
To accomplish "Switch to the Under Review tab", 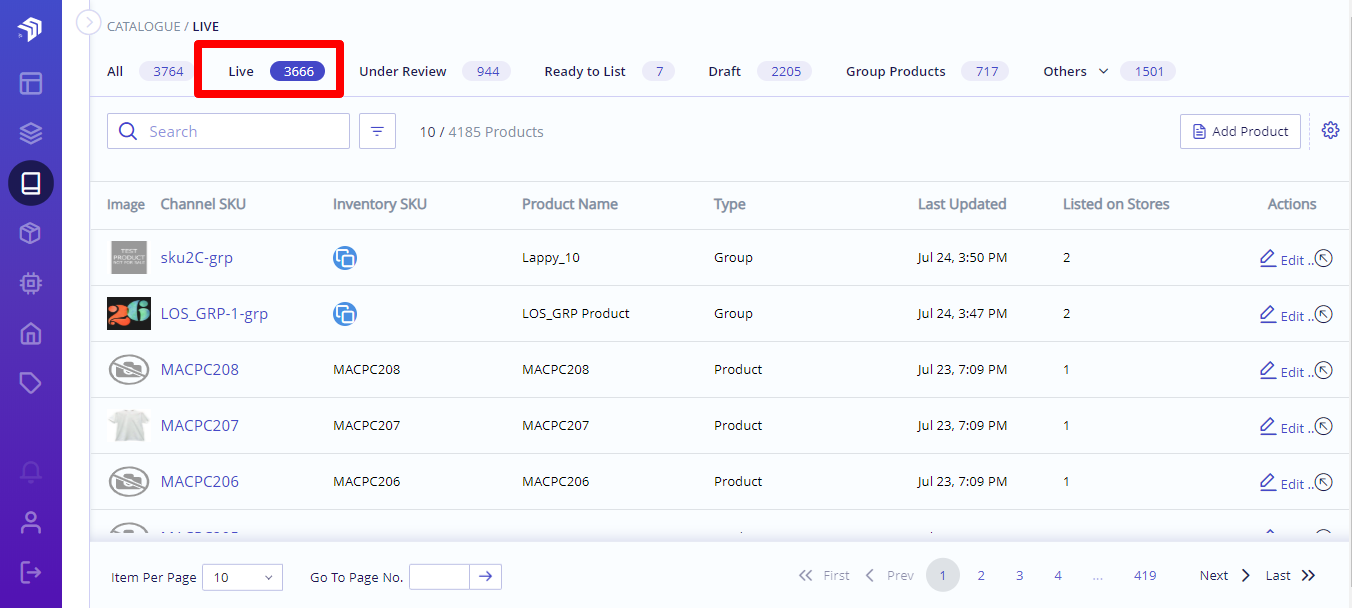I will point(403,71).
